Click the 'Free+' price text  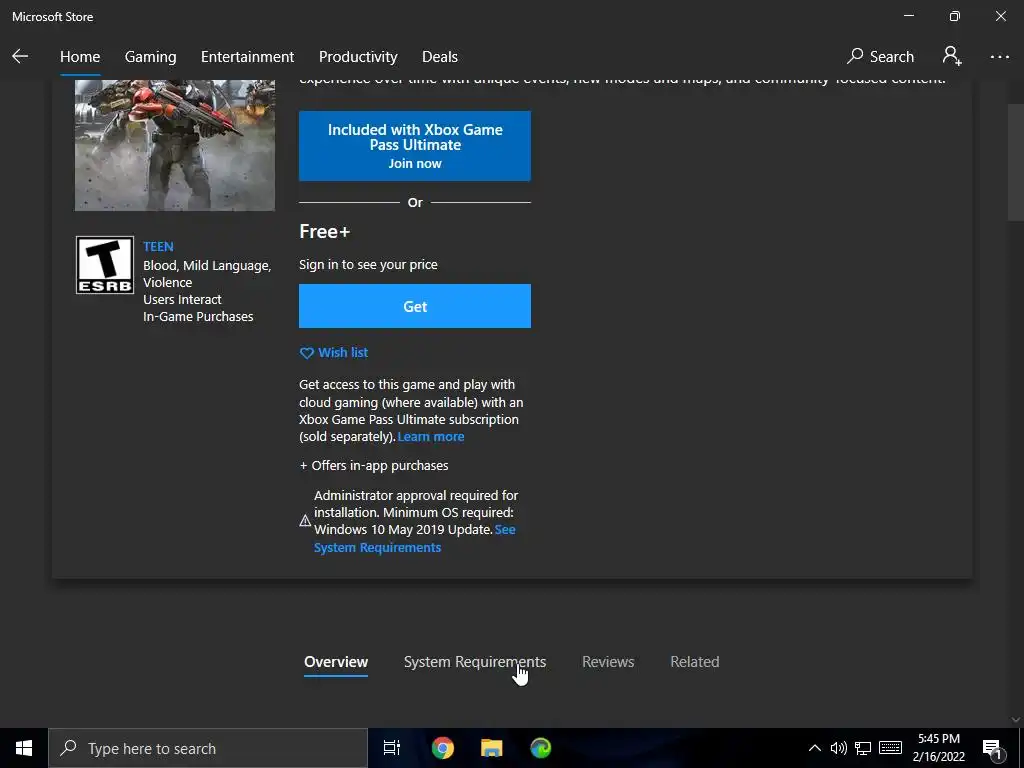pos(325,231)
